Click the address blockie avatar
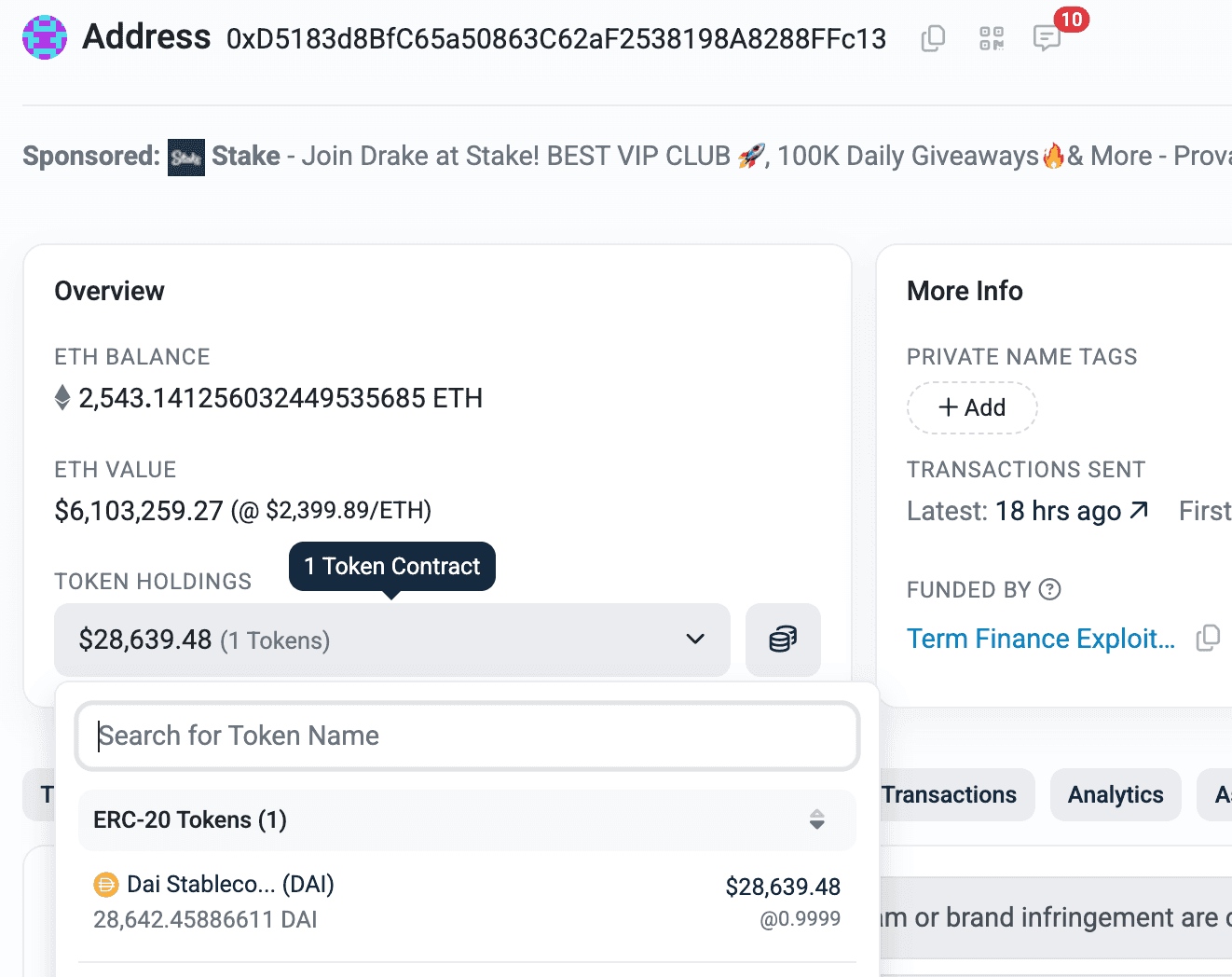Screen dimensions: 1232x977 pos(45,37)
